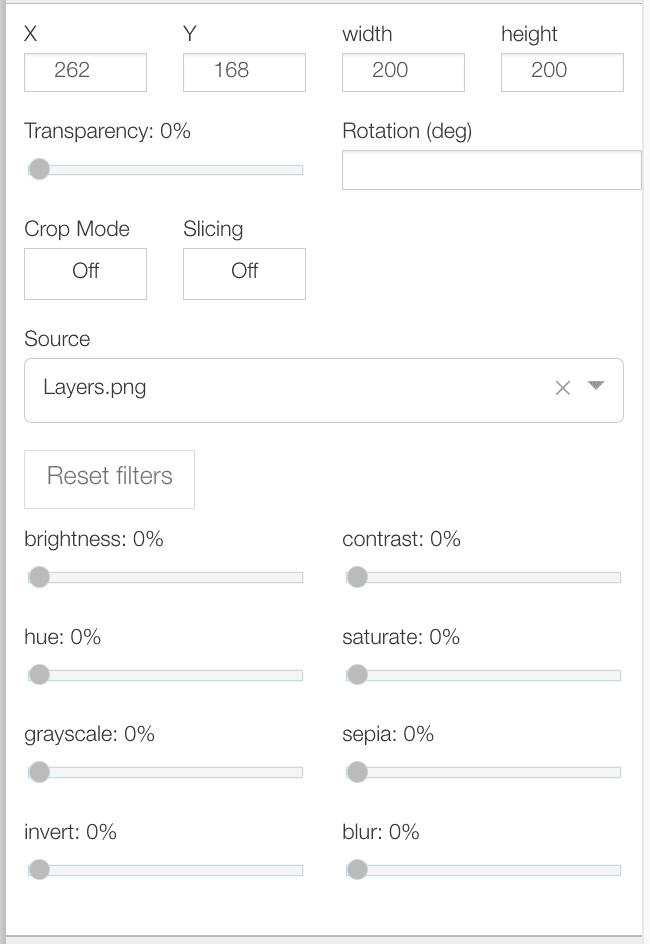Click the grayscale slider handle

[39, 772]
